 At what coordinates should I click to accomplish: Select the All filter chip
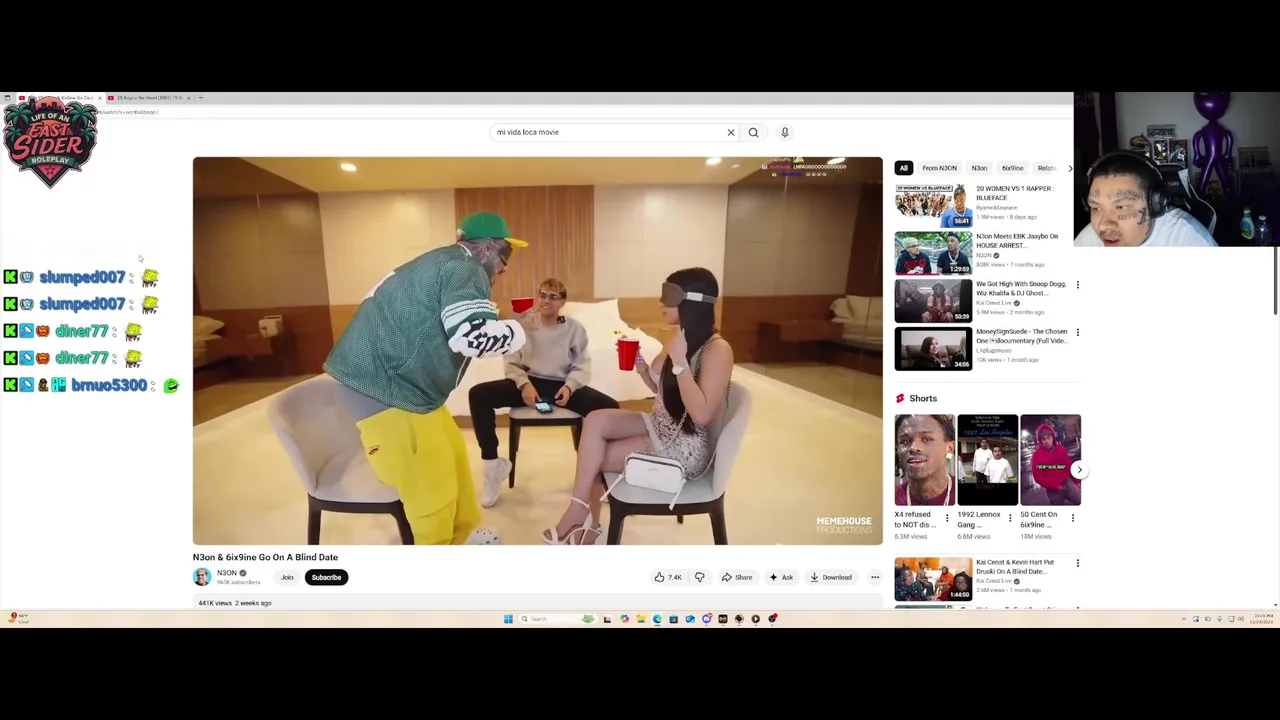coord(903,168)
